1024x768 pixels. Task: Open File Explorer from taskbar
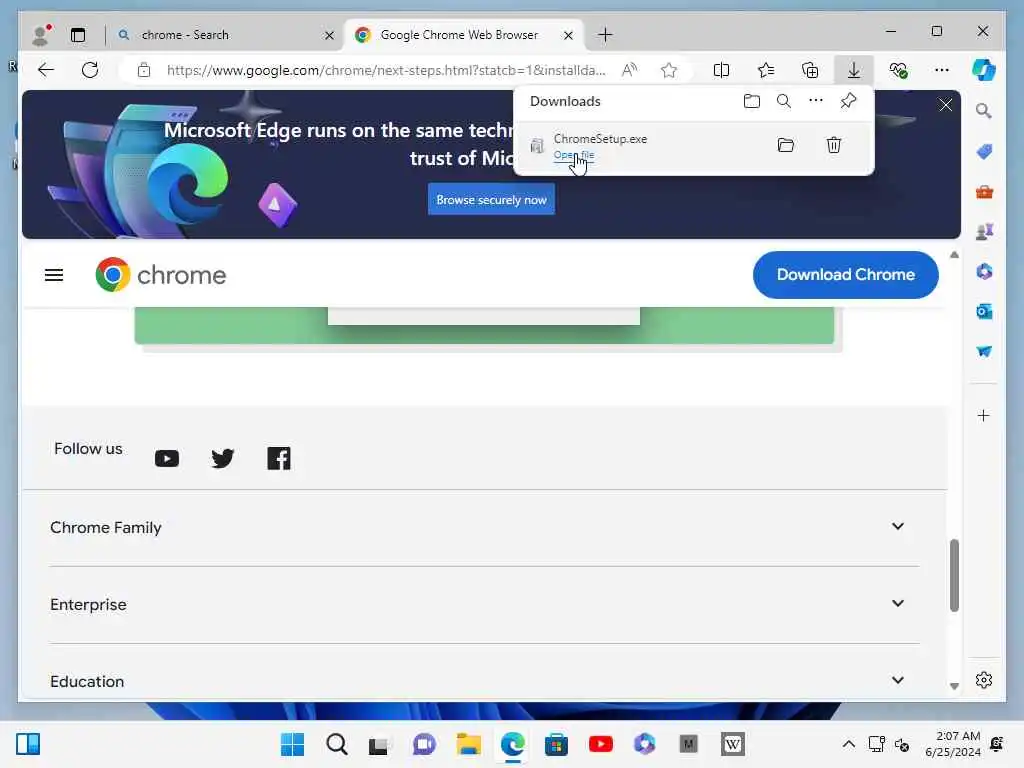[469, 744]
